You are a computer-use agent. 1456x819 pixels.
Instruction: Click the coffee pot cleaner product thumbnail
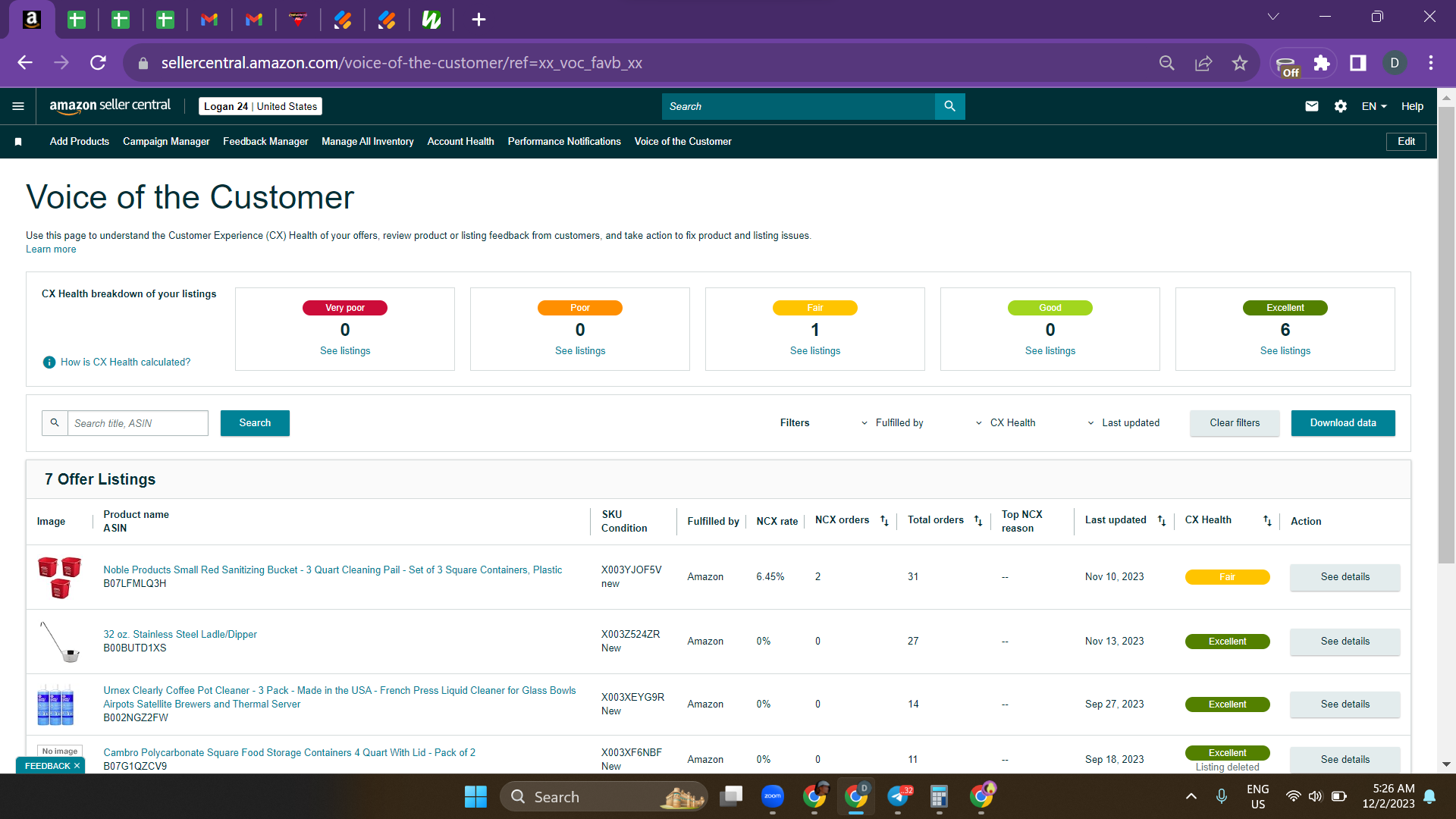click(55, 704)
